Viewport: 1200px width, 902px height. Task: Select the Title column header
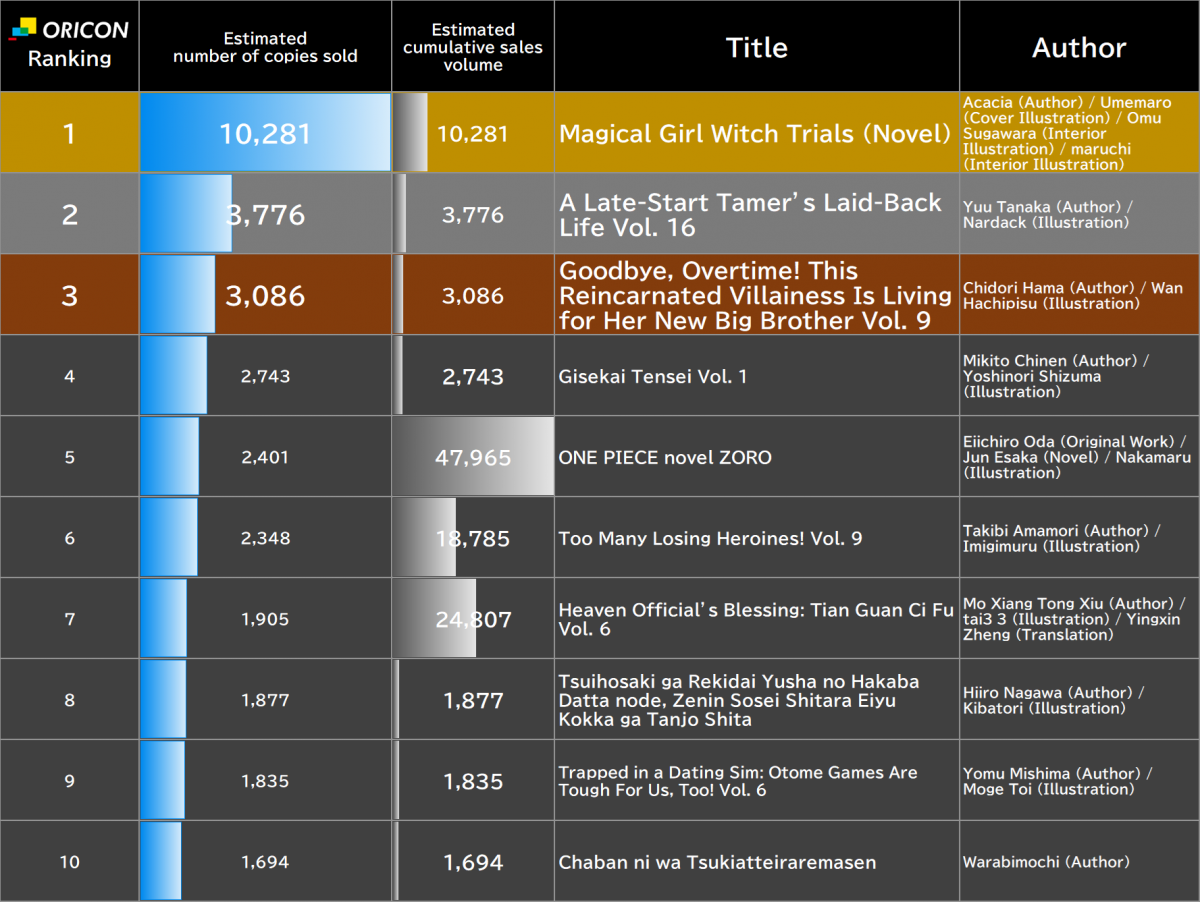coord(757,47)
